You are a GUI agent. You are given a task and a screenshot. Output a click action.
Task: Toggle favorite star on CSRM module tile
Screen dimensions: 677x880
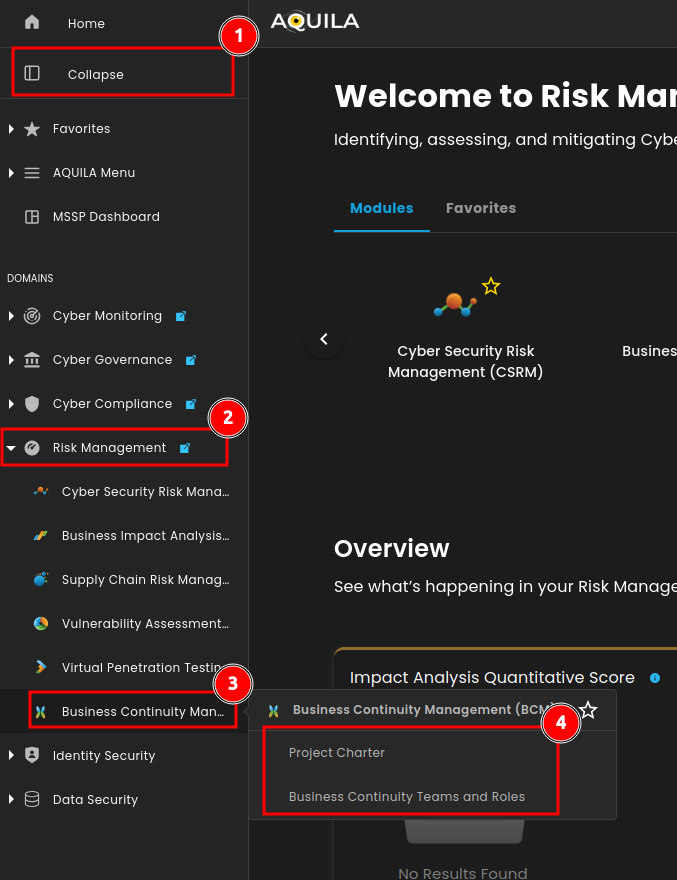click(x=490, y=287)
